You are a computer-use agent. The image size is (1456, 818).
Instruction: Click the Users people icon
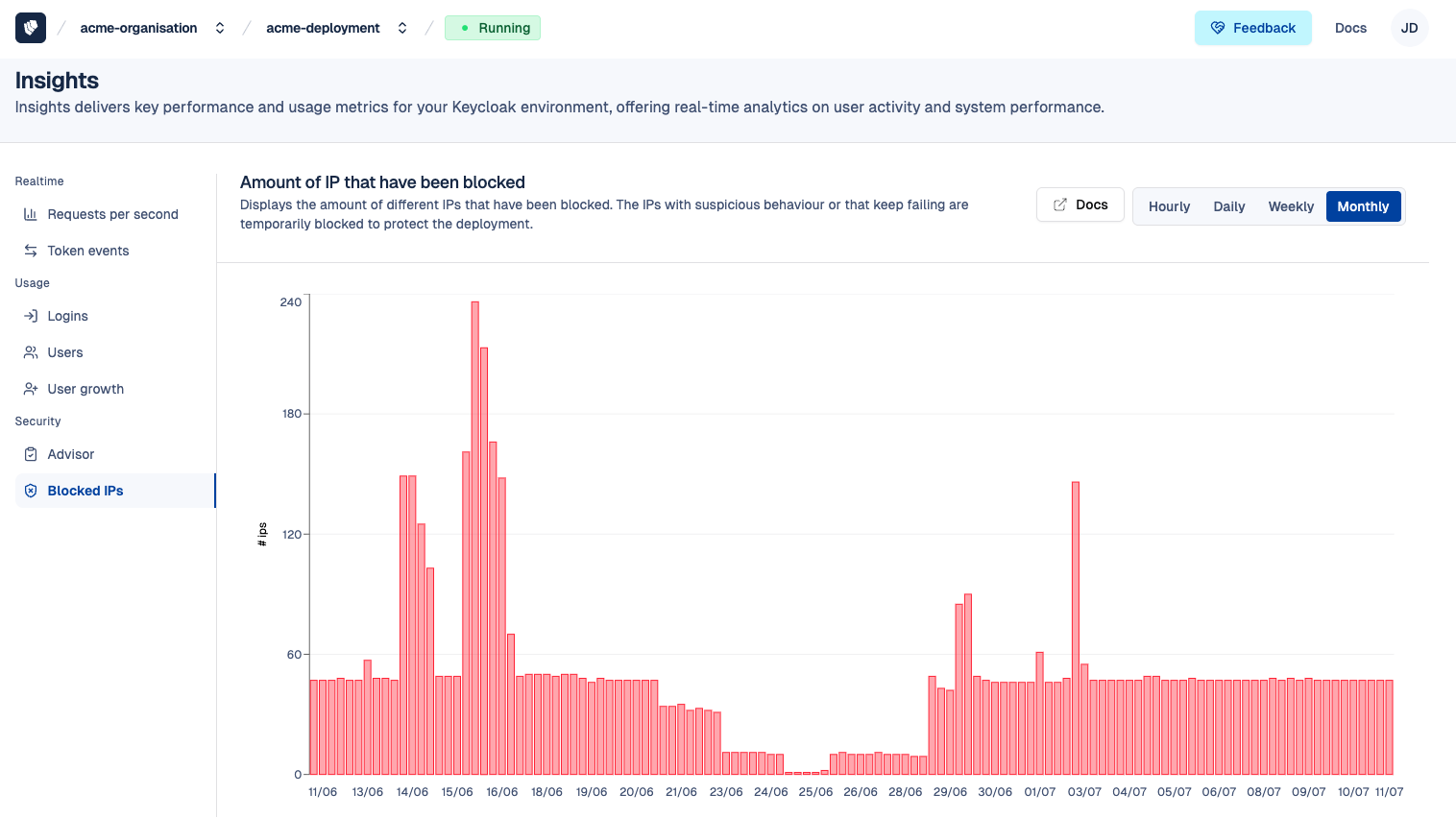click(31, 352)
